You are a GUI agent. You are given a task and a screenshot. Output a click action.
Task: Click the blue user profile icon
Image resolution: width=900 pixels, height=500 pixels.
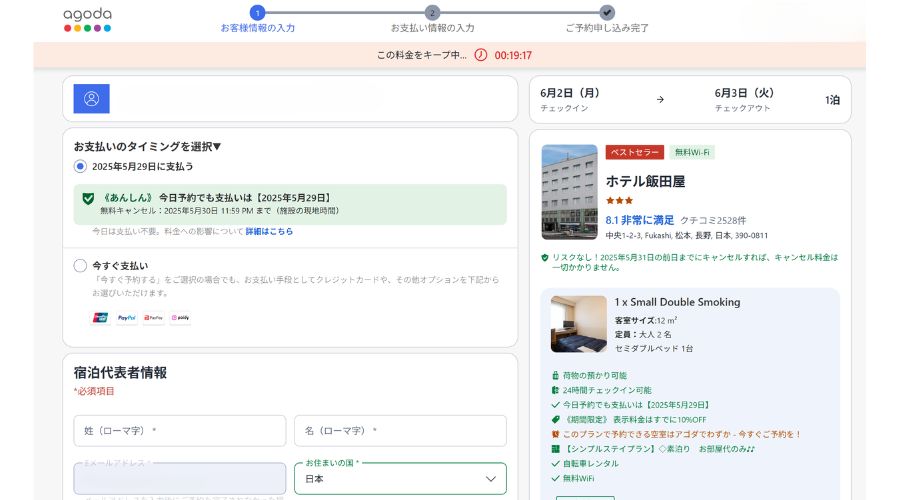pyautogui.click(x=91, y=99)
